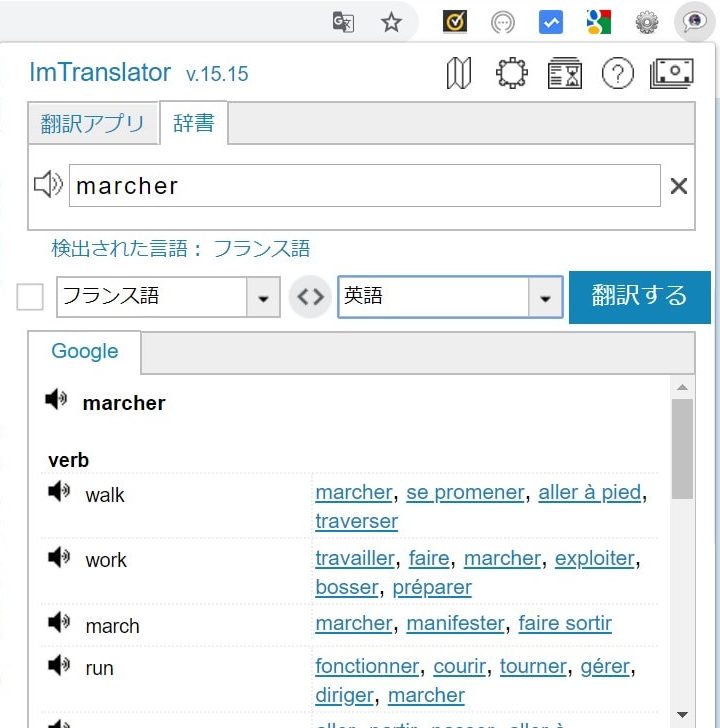Expand the フランス語 source language dropdown
Image resolution: width=720 pixels, height=728 pixels.
point(263,298)
